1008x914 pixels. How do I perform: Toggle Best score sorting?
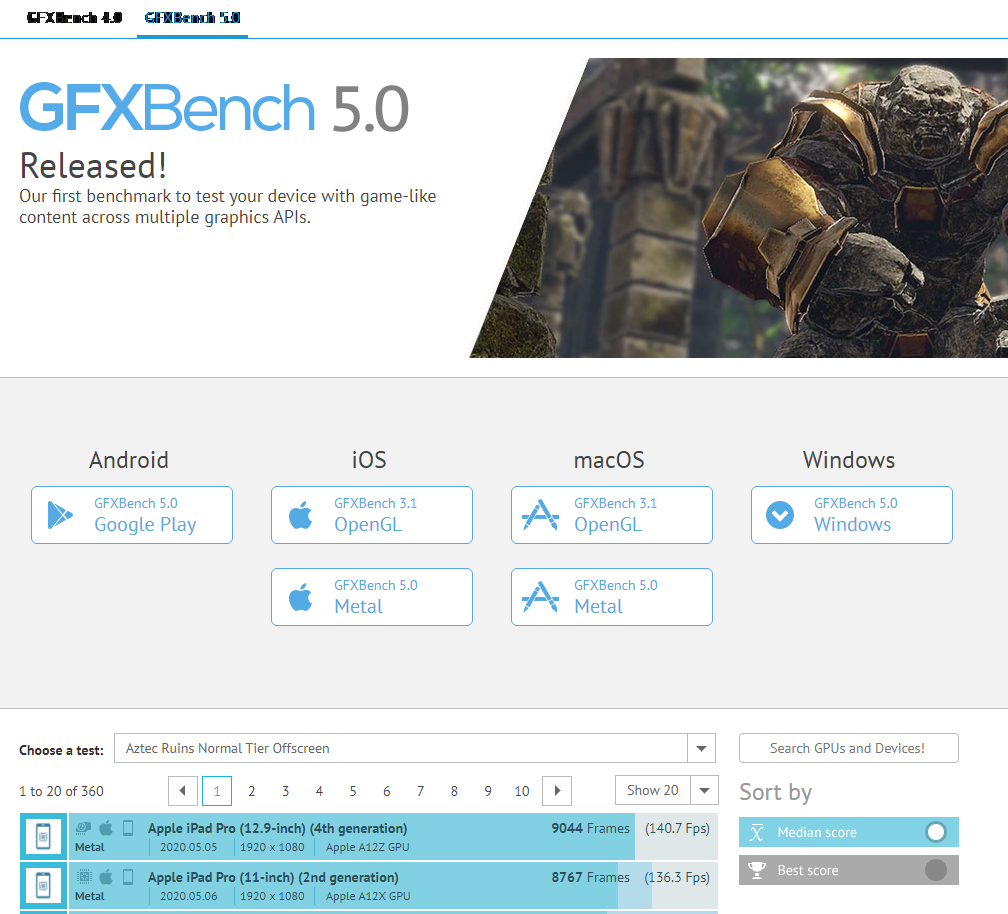pos(849,870)
